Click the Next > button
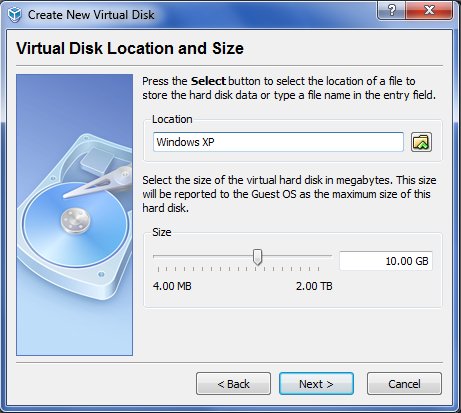Image resolution: width=461 pixels, height=413 pixels. tap(316, 384)
